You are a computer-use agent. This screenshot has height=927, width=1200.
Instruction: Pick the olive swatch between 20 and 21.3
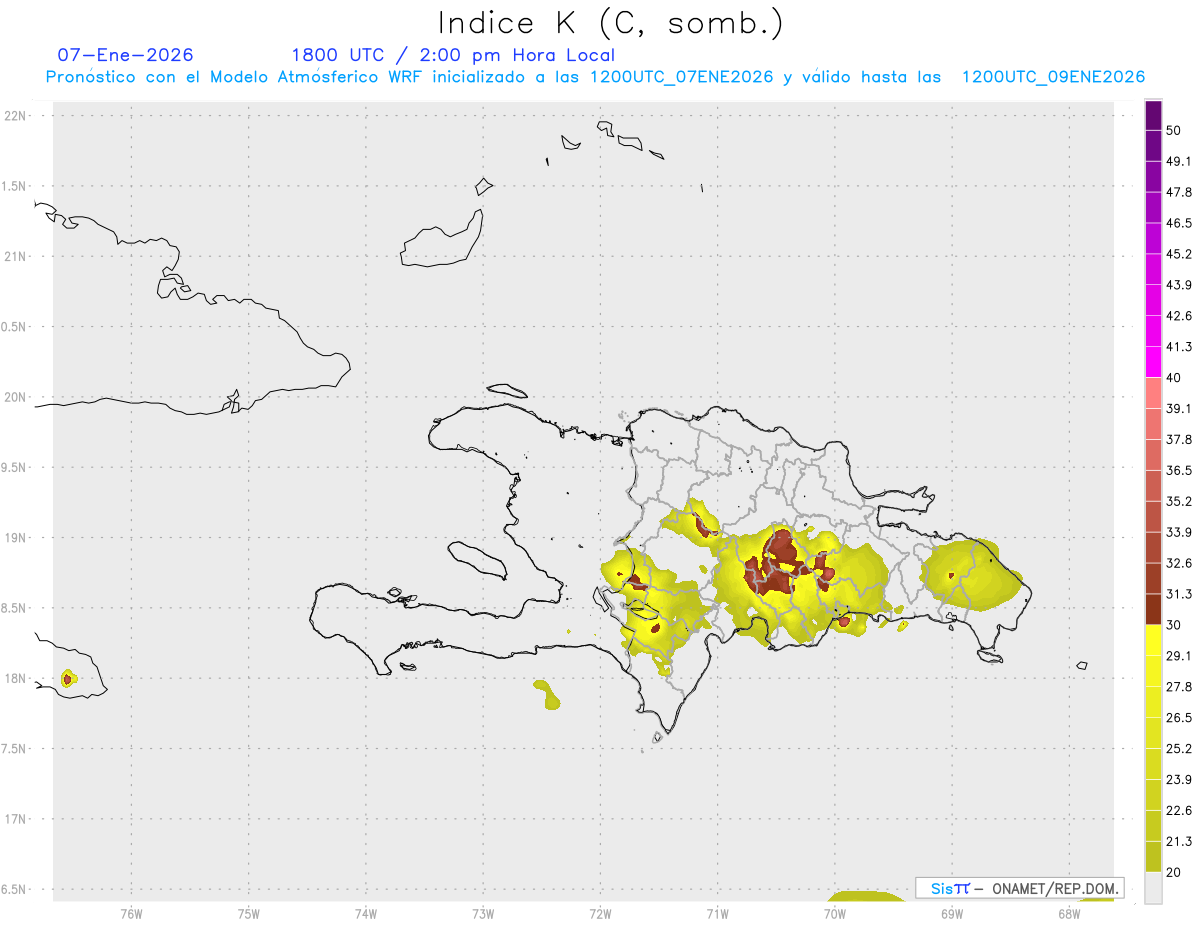pos(1153,857)
